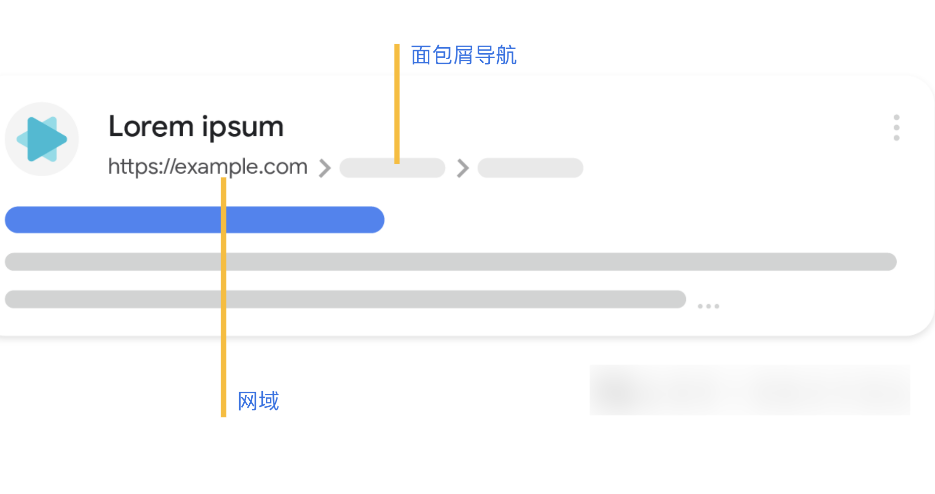
Task: Open the three-dot options menu
Action: (896, 128)
